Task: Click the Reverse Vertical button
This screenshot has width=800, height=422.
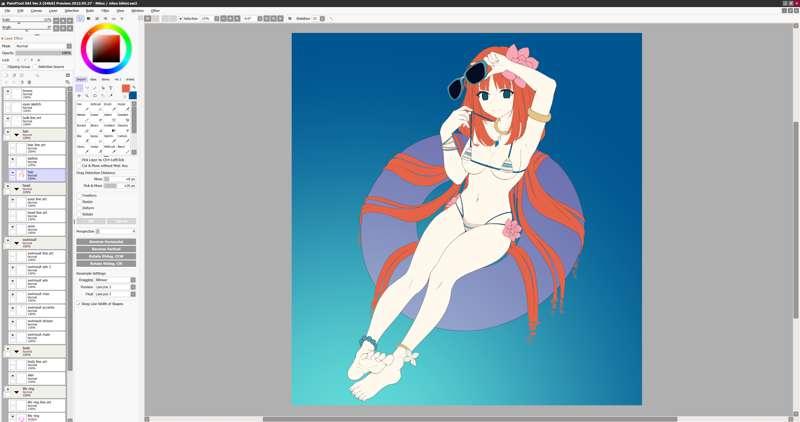Action: tap(106, 249)
